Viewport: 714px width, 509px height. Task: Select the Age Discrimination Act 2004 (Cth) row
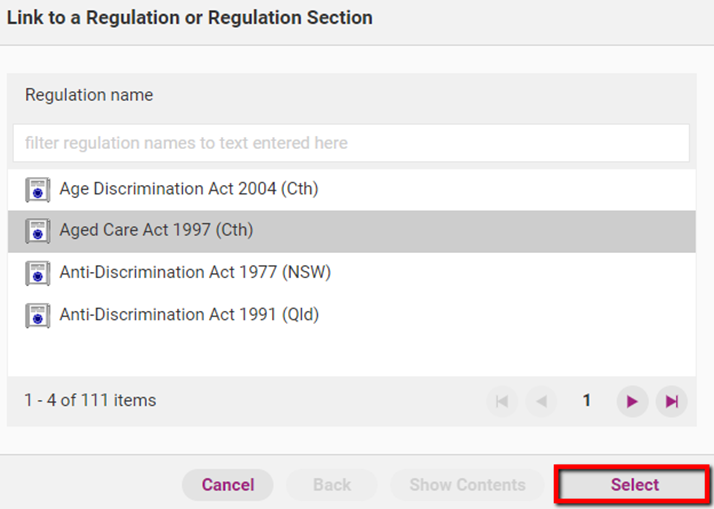(x=189, y=189)
